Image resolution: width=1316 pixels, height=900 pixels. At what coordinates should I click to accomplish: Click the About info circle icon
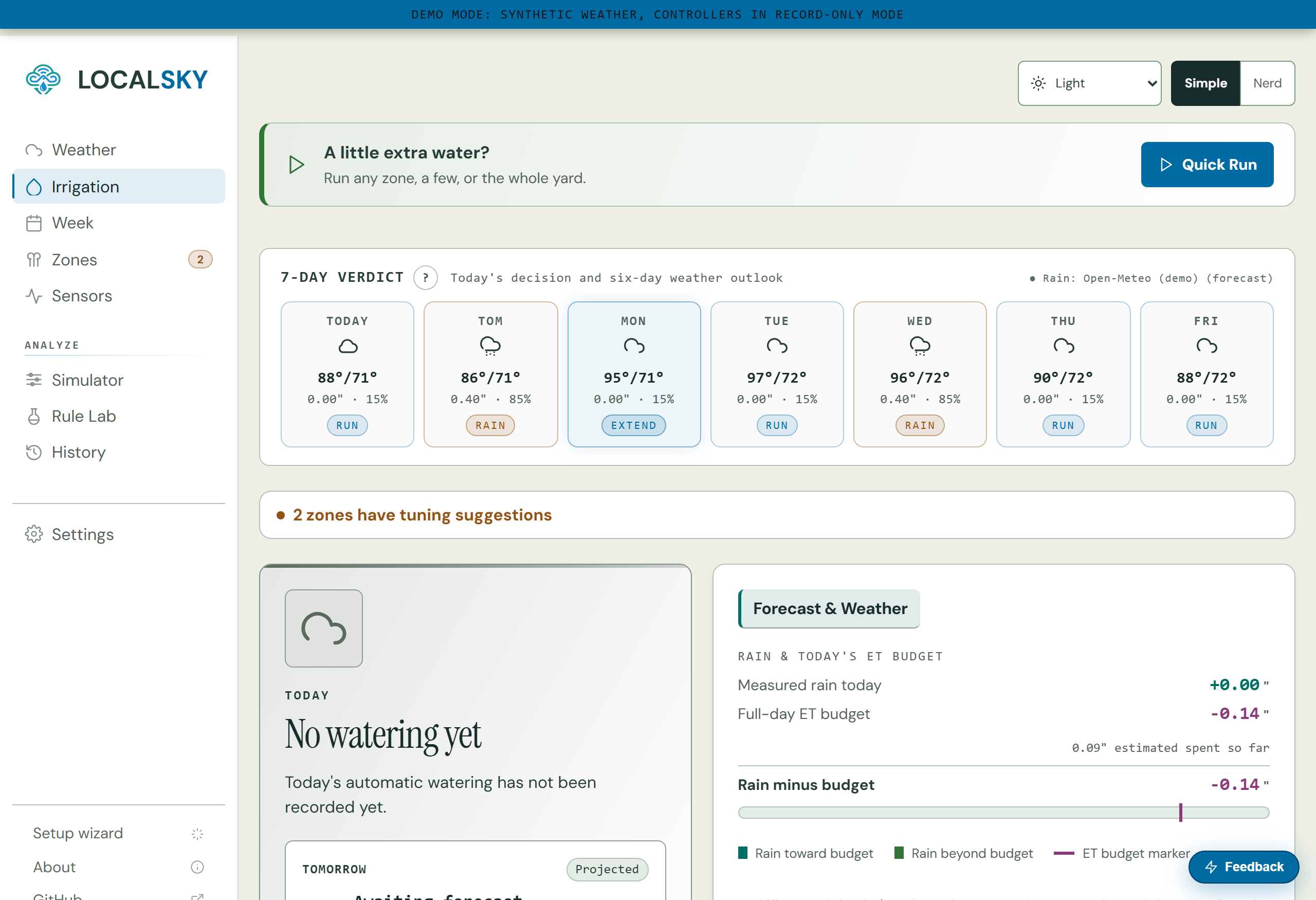197,867
